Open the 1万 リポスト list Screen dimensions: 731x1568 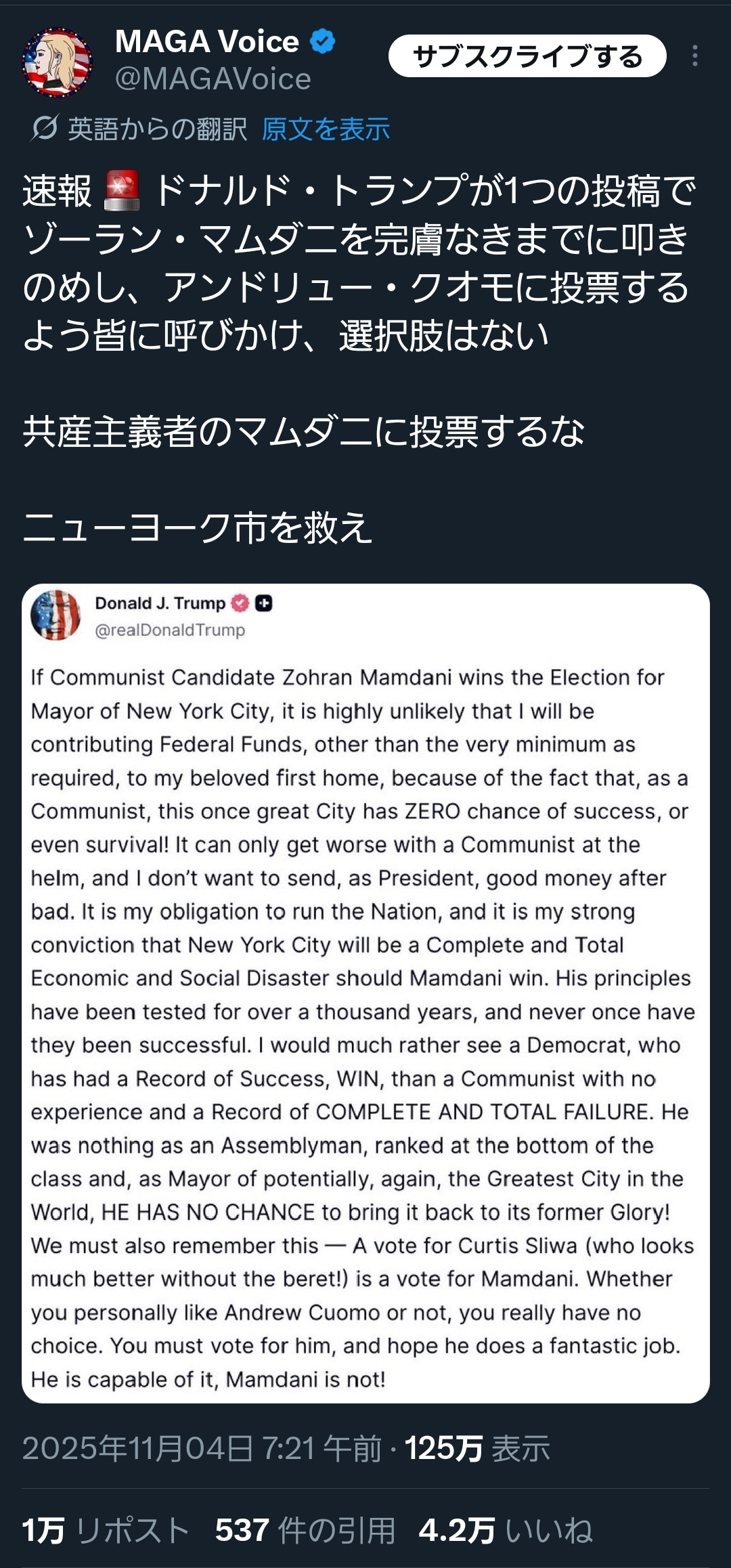[106, 1530]
